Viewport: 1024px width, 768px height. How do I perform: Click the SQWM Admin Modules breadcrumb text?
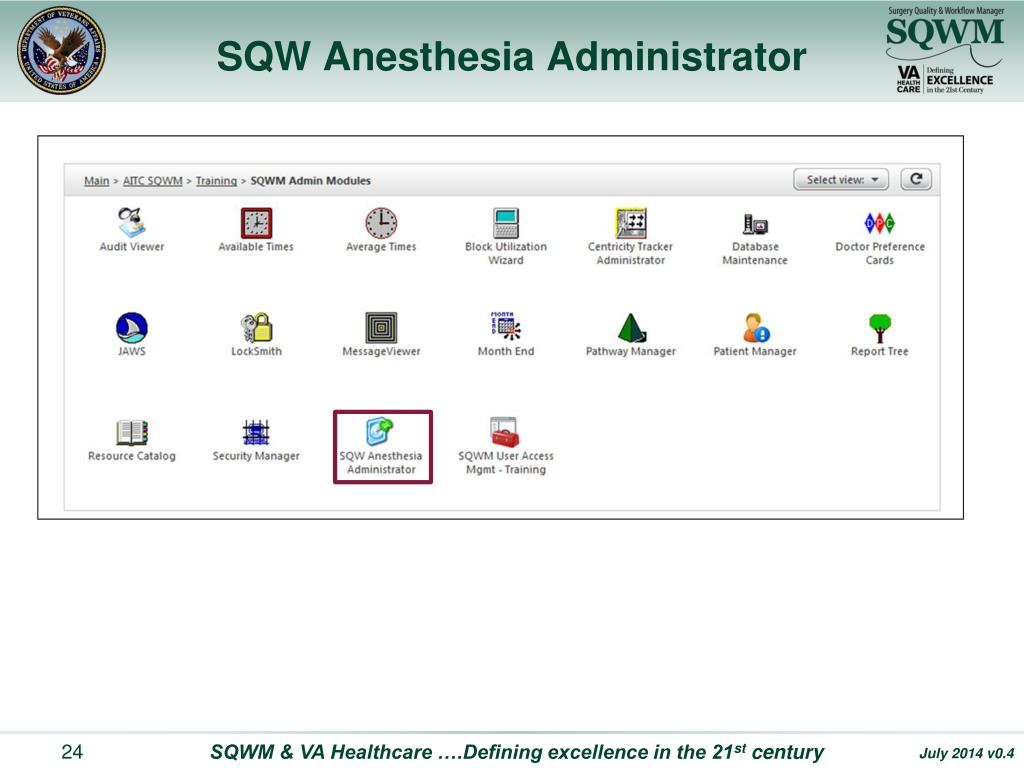(x=310, y=181)
